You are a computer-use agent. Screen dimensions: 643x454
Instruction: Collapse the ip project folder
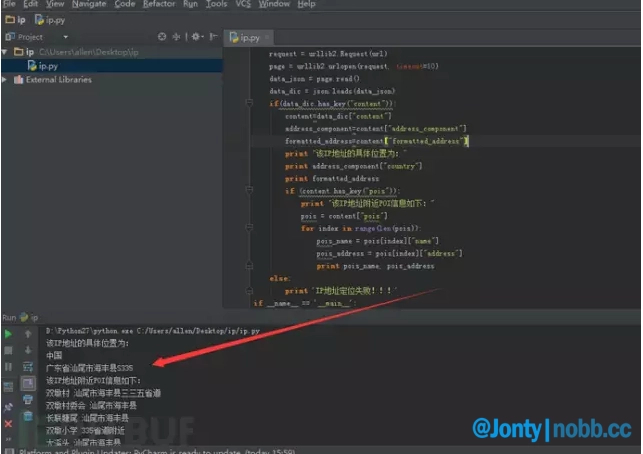[x=5, y=51]
